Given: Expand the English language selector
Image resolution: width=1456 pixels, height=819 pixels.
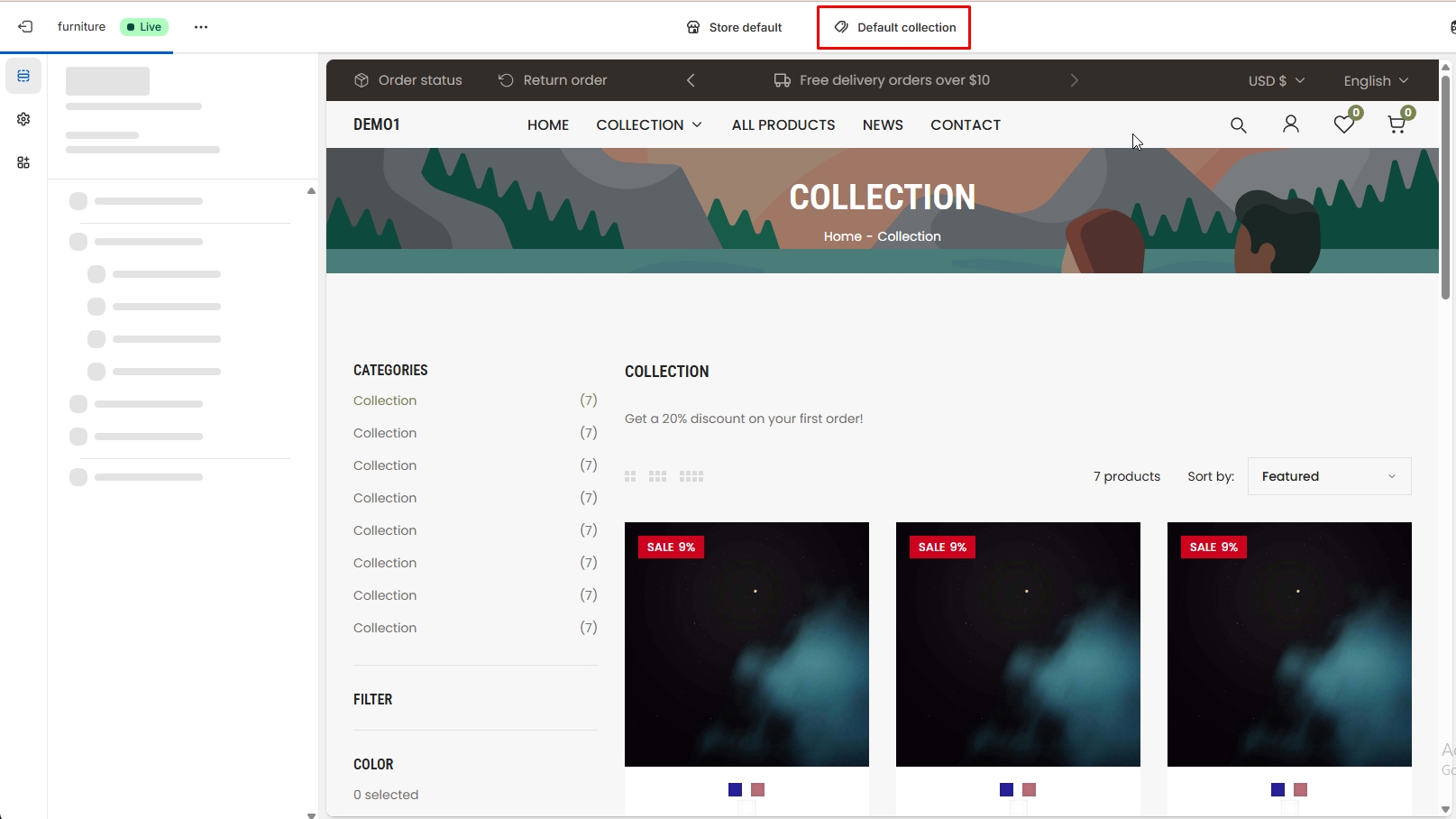Looking at the screenshot, I should point(1375,80).
